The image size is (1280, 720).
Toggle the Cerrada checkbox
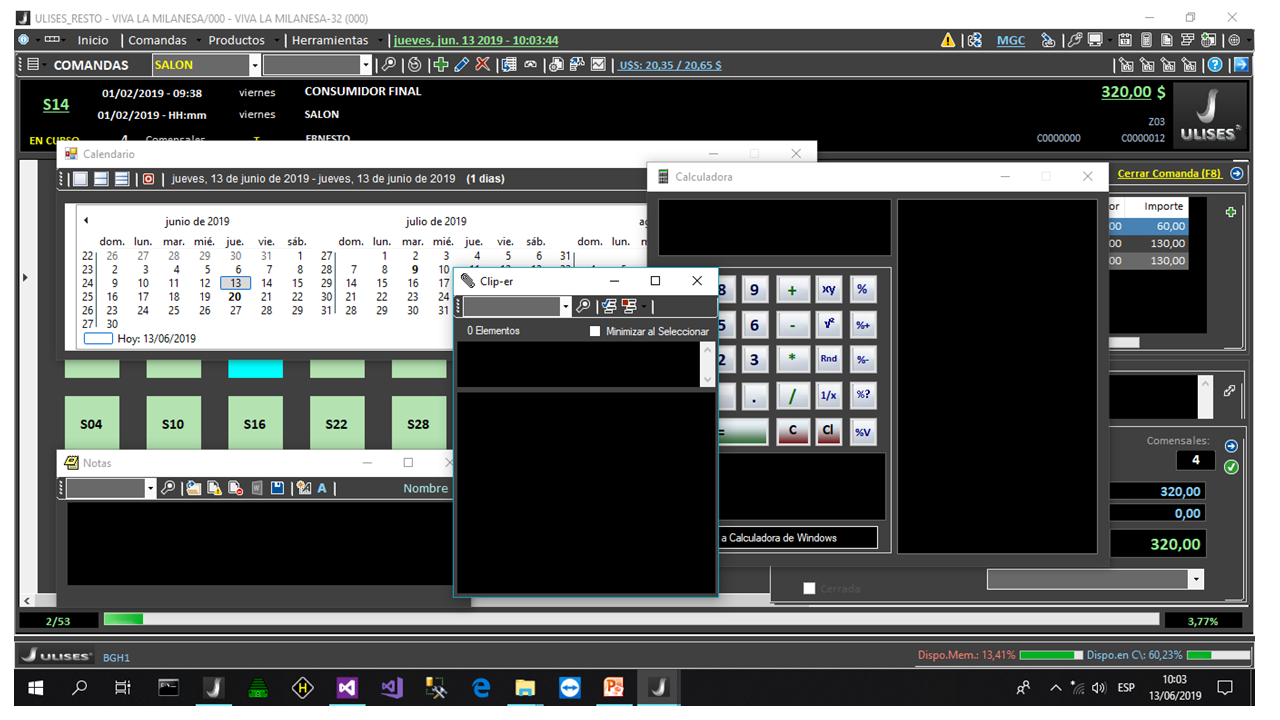pyautogui.click(x=809, y=589)
